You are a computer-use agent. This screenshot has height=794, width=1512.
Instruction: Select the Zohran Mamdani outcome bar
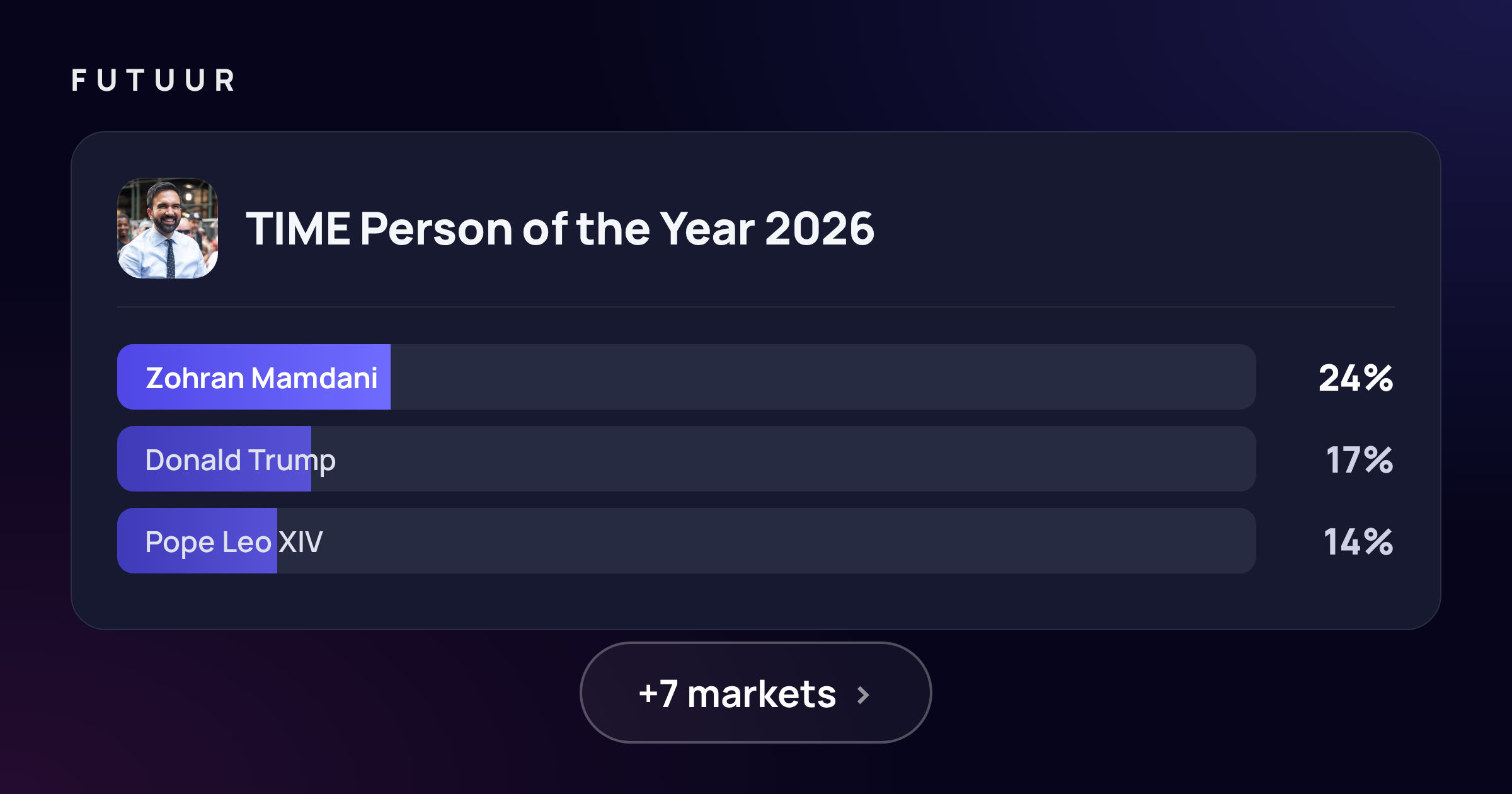[687, 377]
